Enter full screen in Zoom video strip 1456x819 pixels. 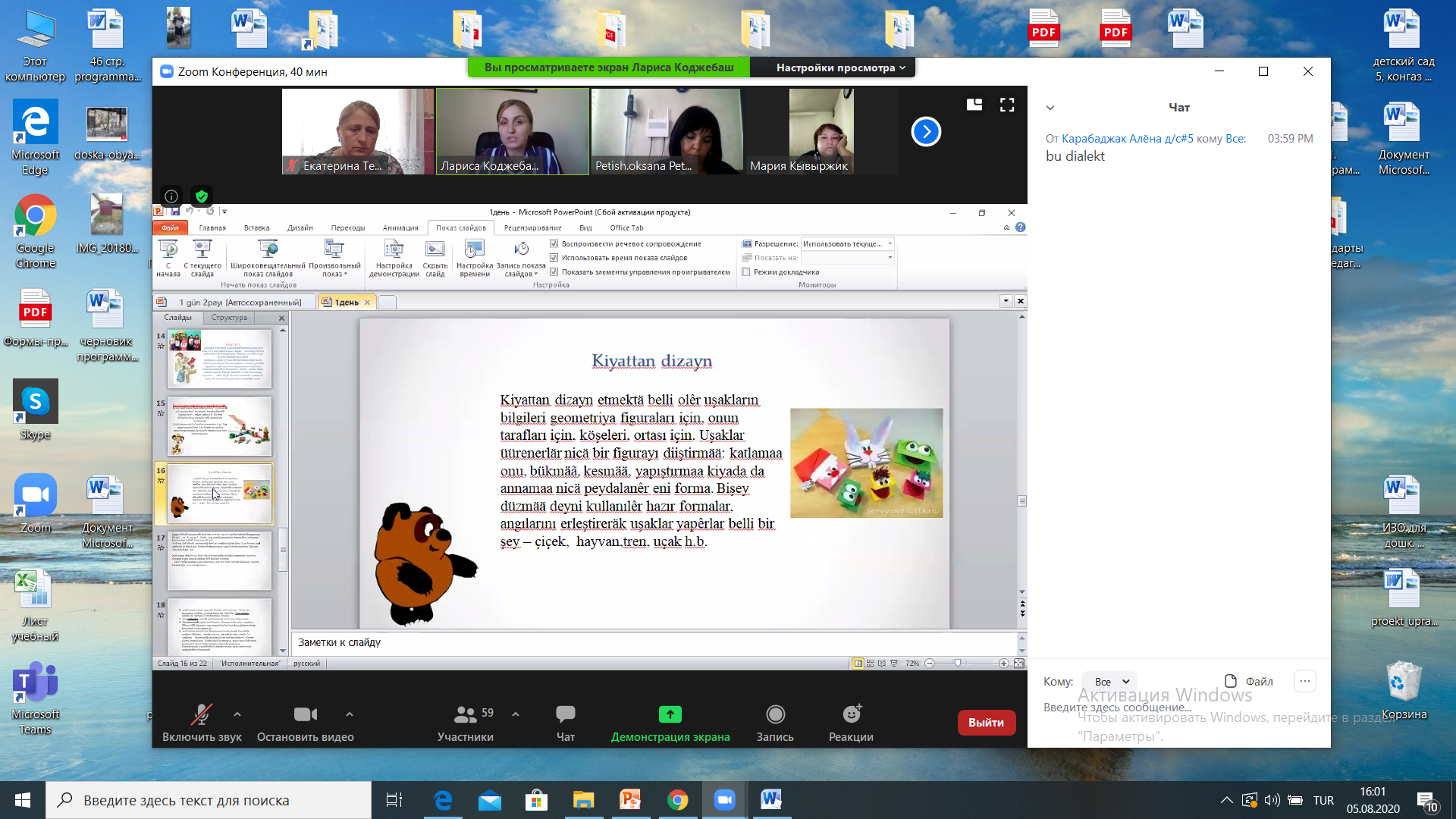[1007, 105]
